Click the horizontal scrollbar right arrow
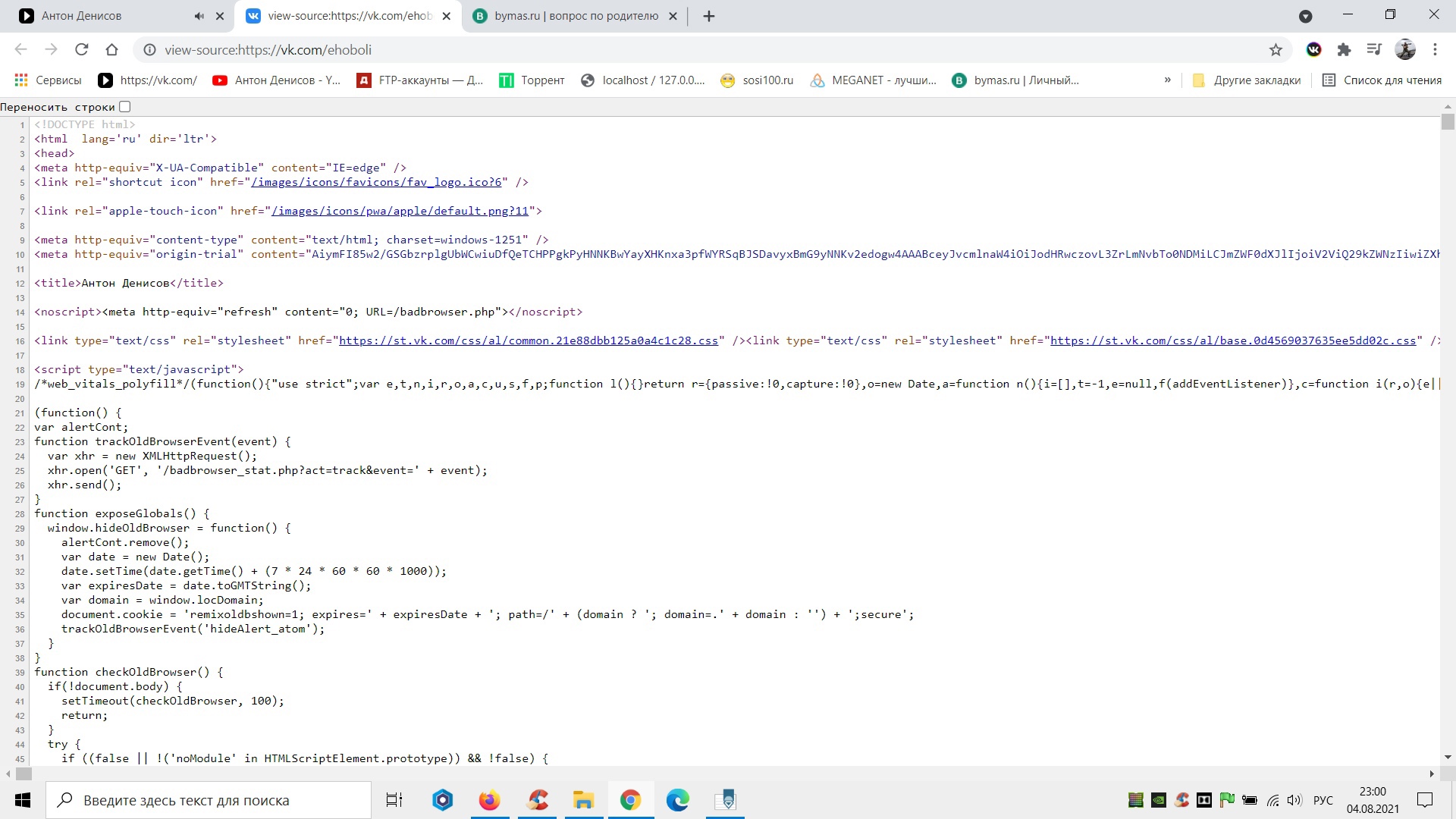 tap(1432, 773)
